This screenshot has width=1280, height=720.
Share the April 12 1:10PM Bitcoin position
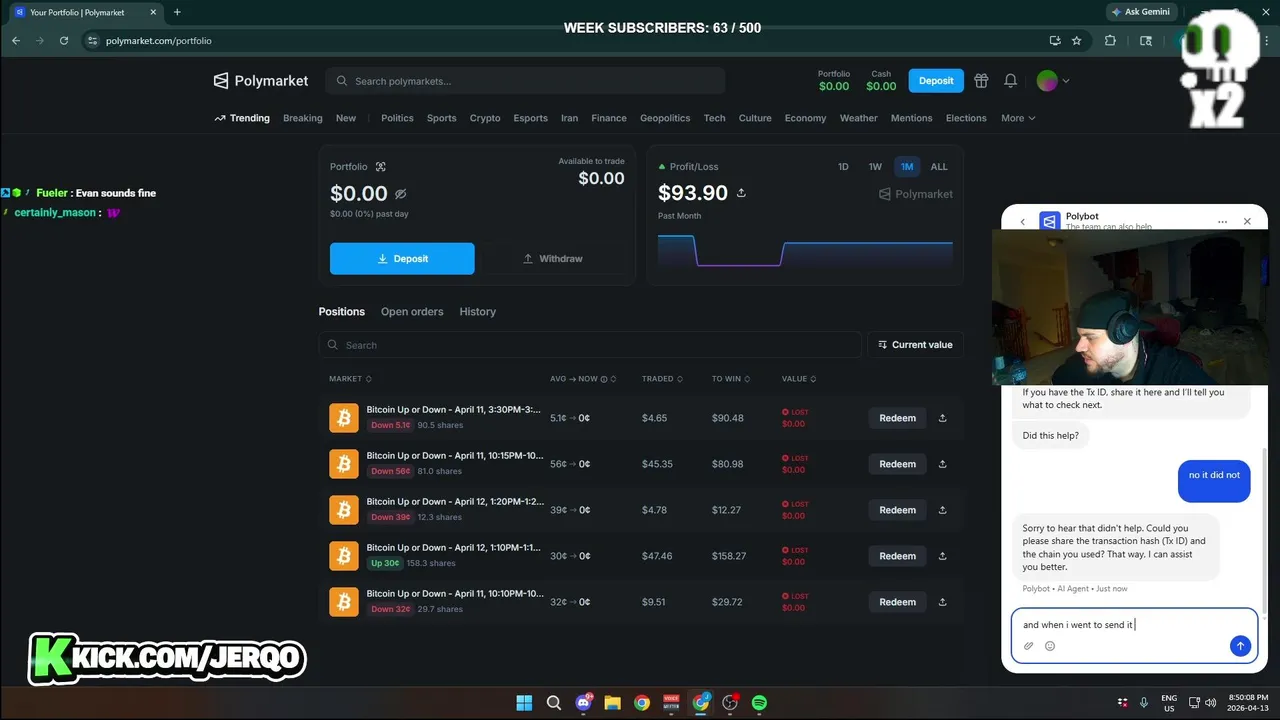pyautogui.click(x=942, y=556)
